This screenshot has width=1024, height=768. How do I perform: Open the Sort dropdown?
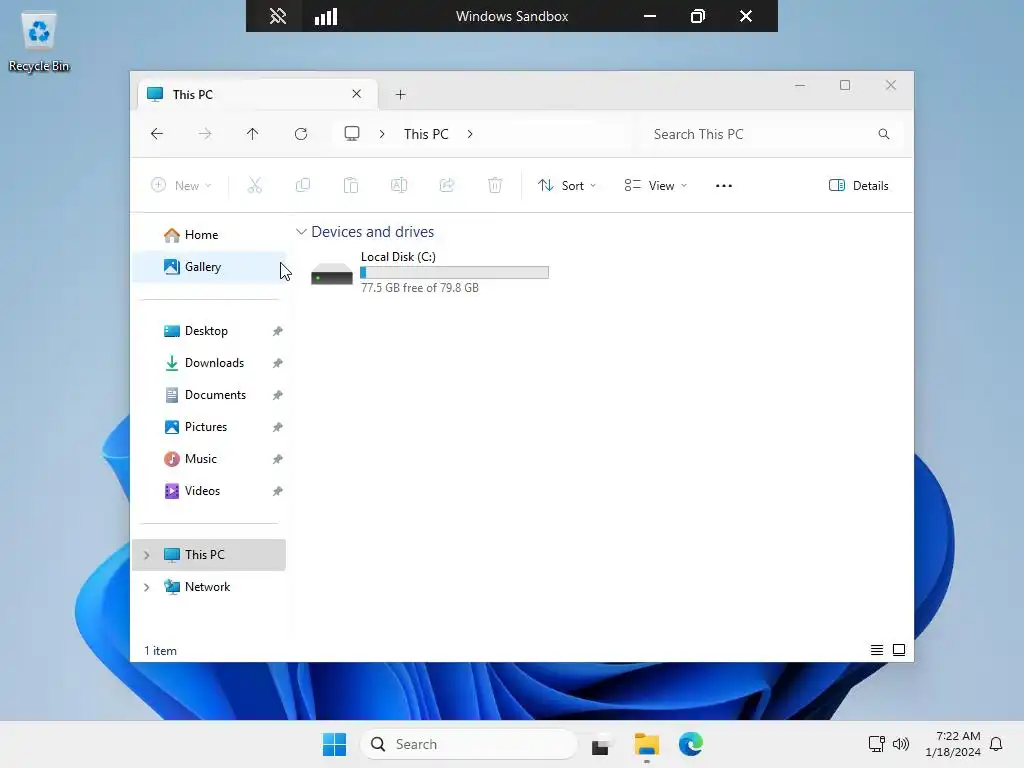[567, 185]
